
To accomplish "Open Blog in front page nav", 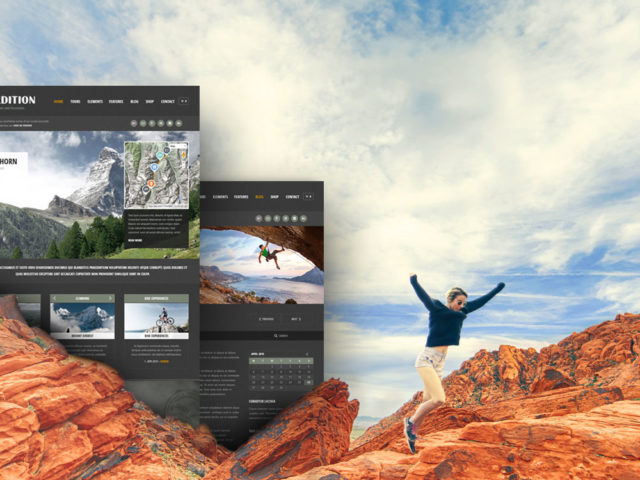I will click(x=134, y=101).
